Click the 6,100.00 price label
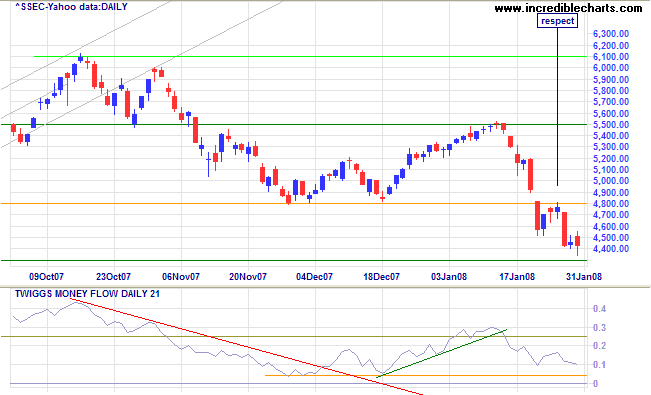651x395 pixels. coord(611,56)
